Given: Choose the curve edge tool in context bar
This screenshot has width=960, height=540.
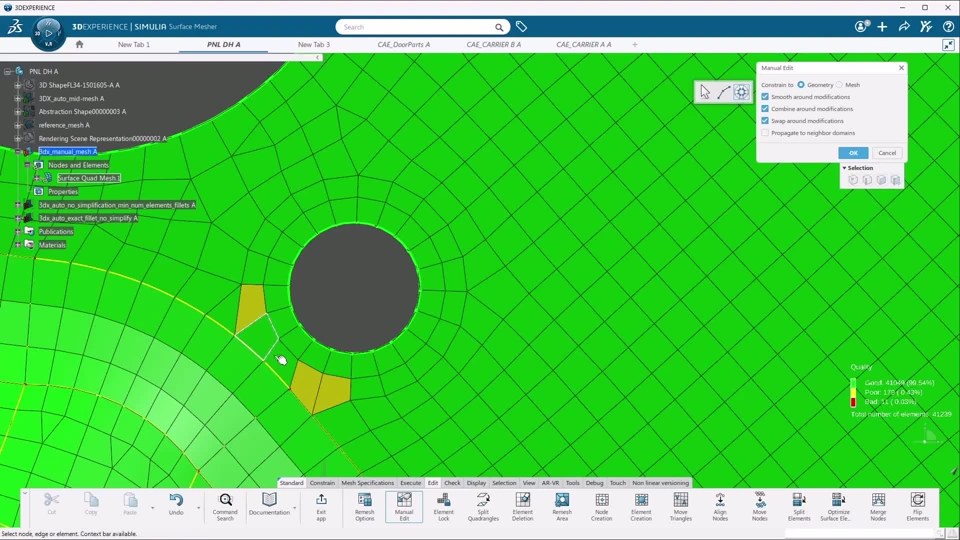Looking at the screenshot, I should coord(724,92).
